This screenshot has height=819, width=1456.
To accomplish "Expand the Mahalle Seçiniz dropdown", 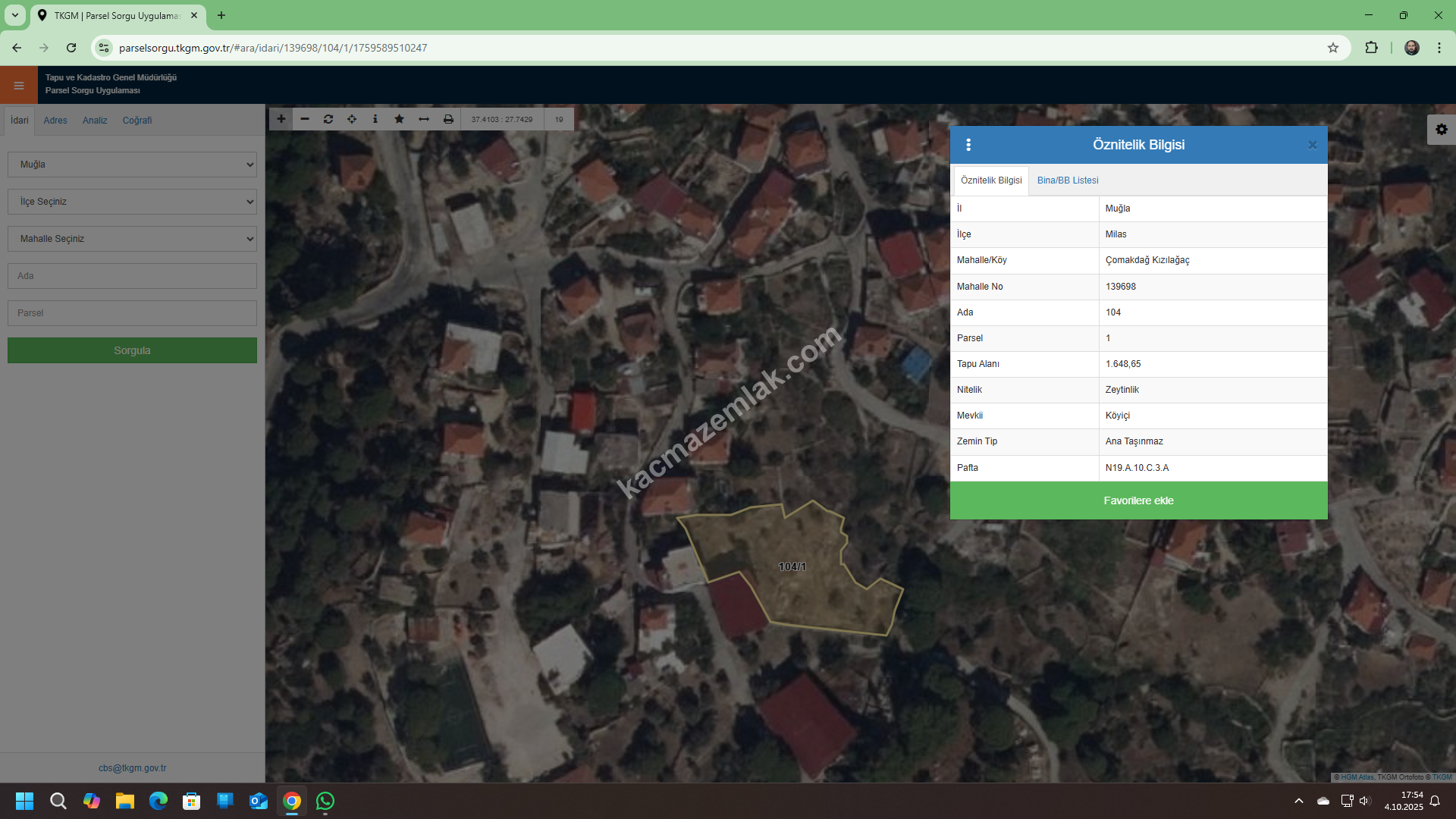I will [132, 239].
